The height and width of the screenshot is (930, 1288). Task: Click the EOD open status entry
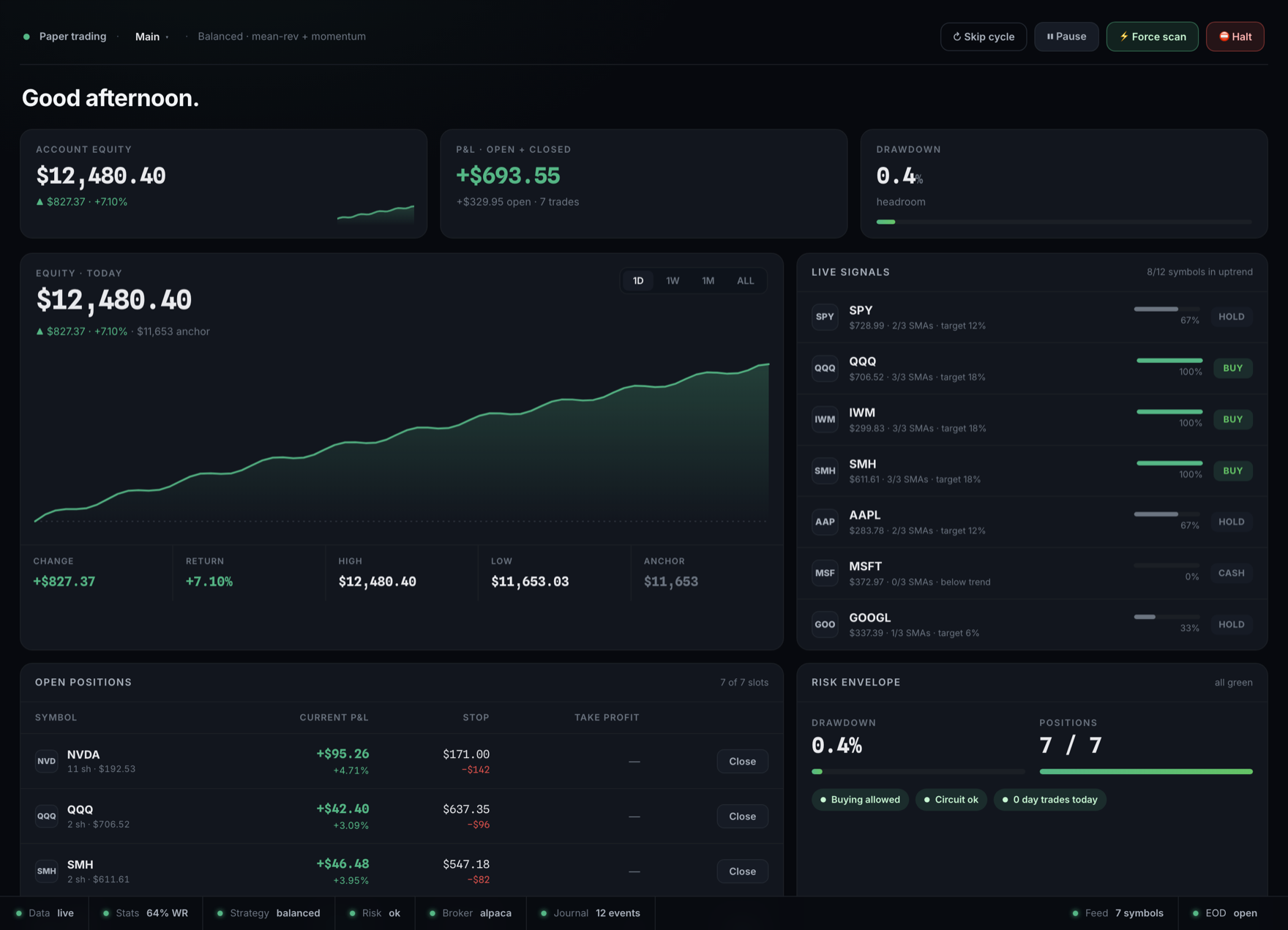(1225, 913)
